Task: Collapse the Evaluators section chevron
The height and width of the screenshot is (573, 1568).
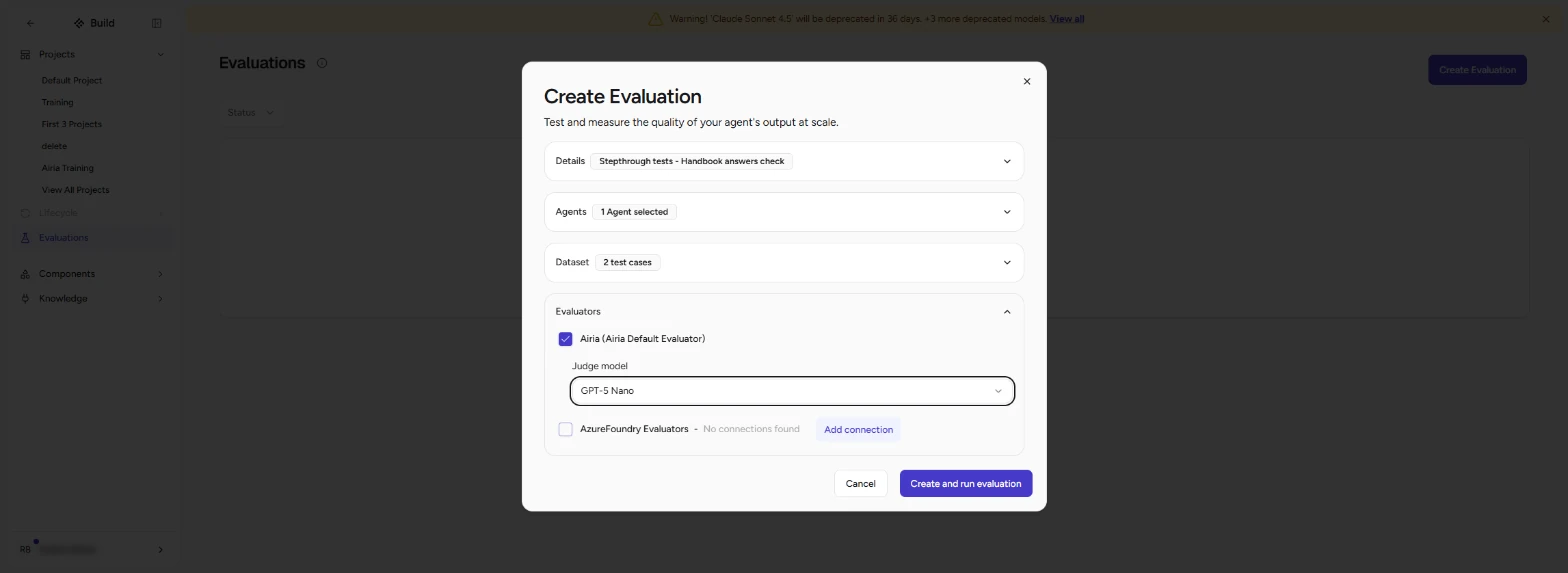Action: click(1006, 312)
